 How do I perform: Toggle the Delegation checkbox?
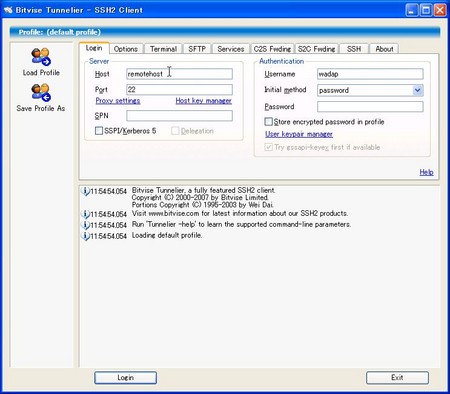click(x=175, y=131)
